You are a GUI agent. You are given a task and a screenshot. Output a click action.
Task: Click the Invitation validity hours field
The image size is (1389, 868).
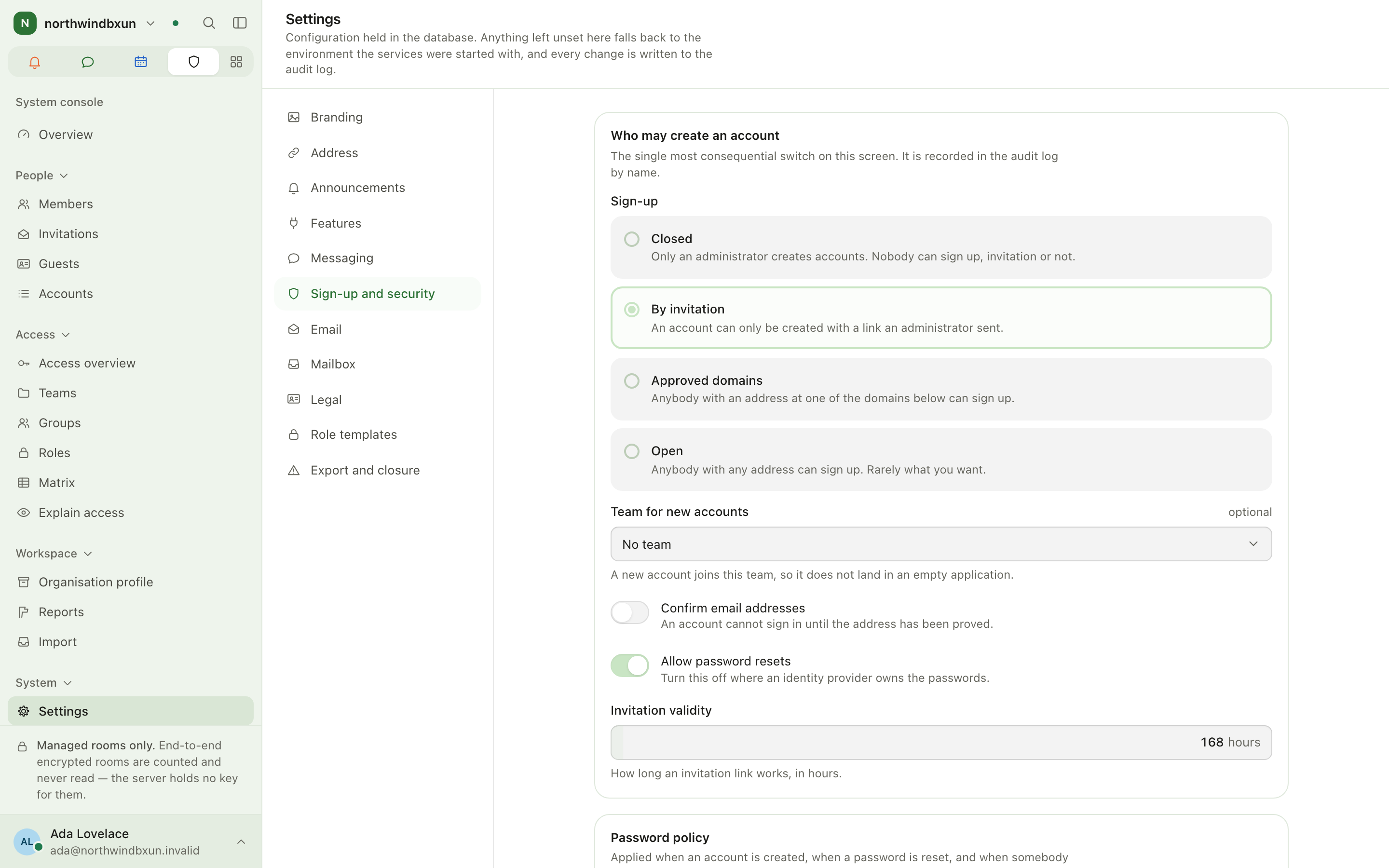(941, 743)
